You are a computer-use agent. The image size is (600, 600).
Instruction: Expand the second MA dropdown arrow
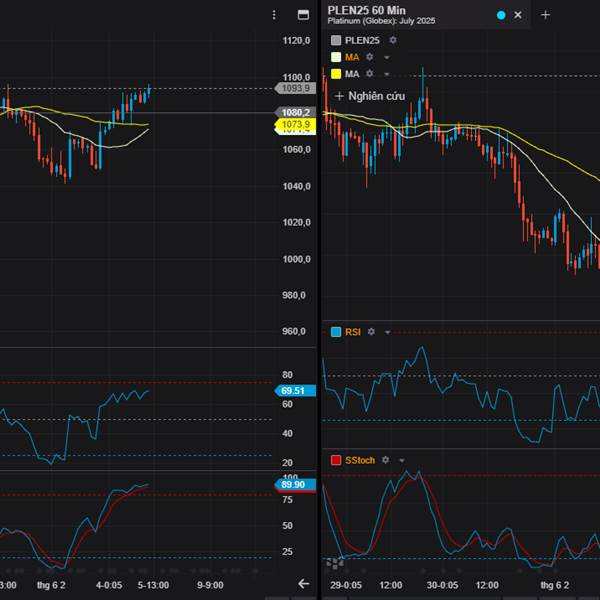click(x=386, y=73)
